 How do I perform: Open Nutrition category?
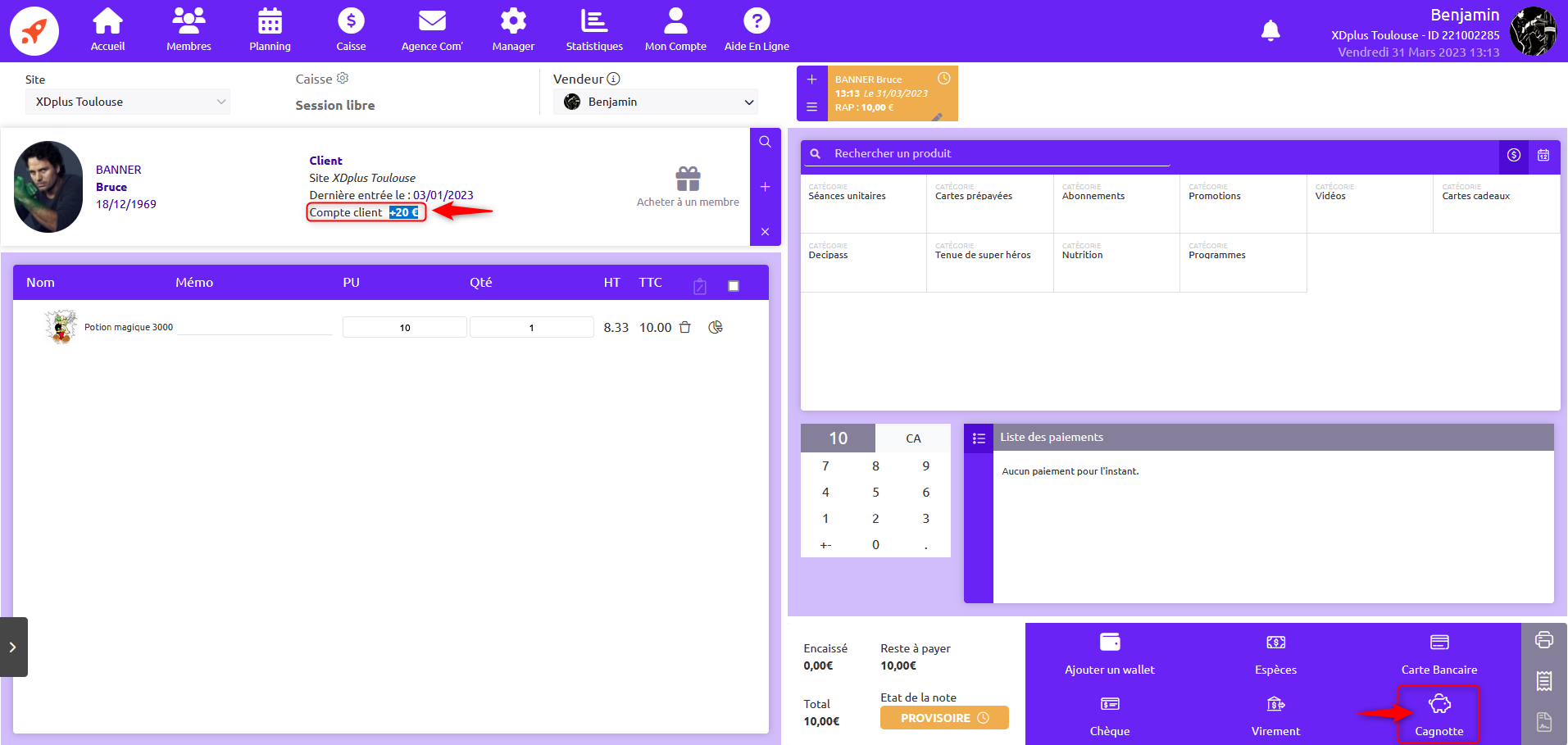click(x=1116, y=262)
